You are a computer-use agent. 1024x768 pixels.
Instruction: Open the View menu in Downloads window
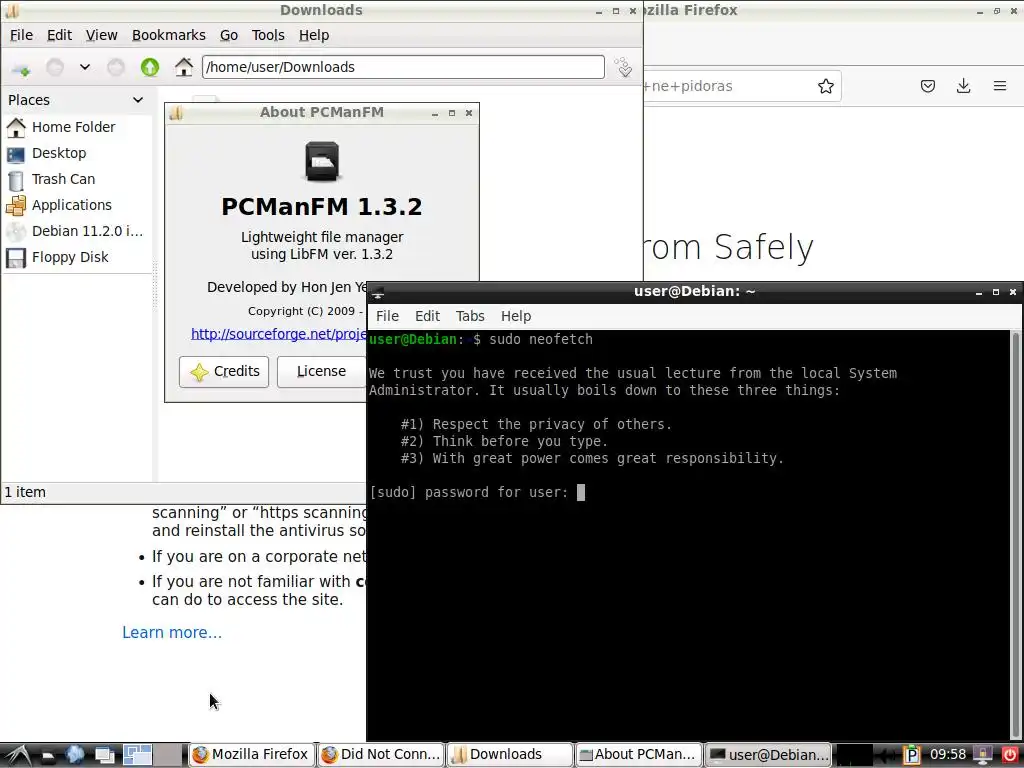point(101,35)
